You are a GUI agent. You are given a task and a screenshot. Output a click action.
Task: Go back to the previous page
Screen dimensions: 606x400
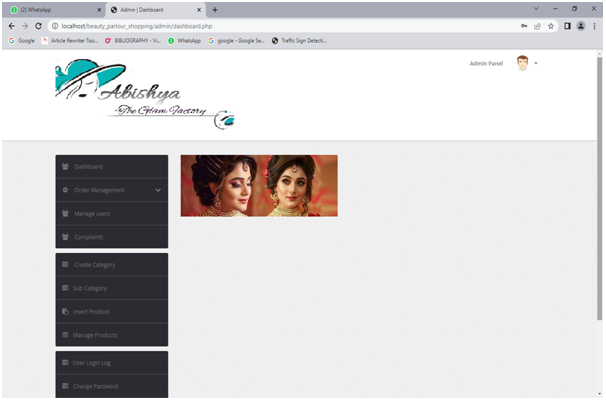12,26
